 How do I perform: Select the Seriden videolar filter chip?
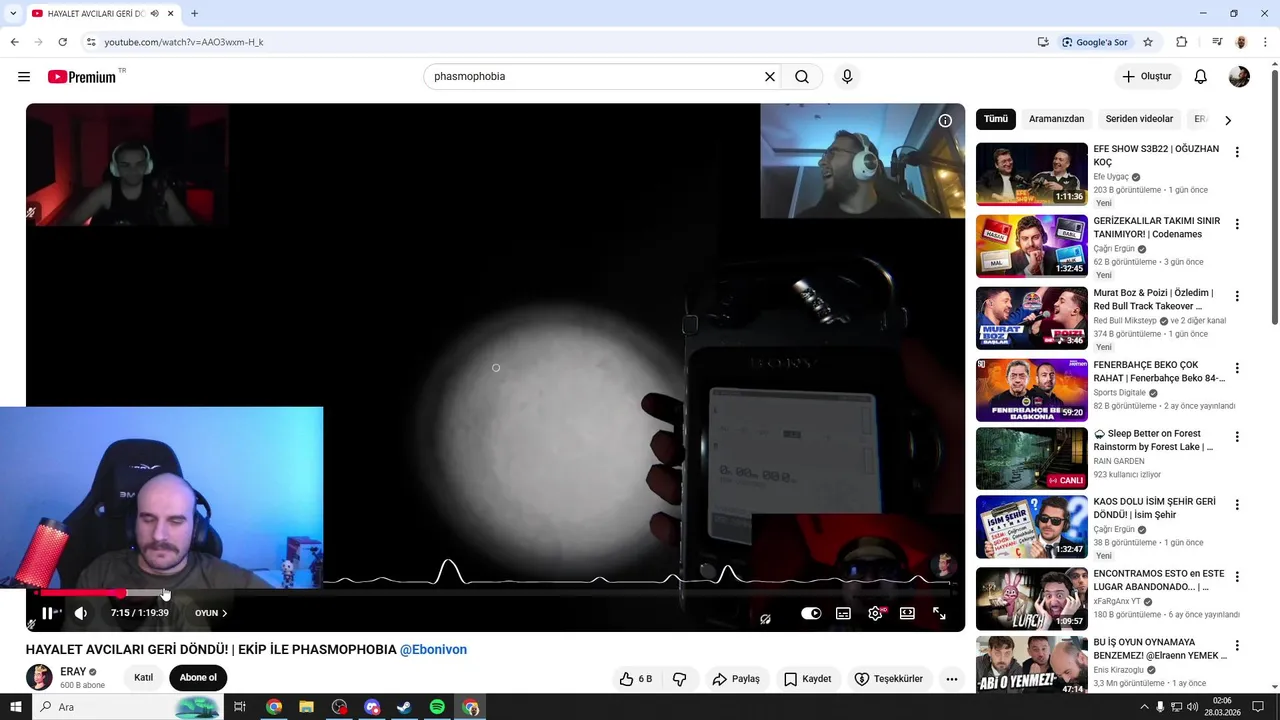(1139, 119)
